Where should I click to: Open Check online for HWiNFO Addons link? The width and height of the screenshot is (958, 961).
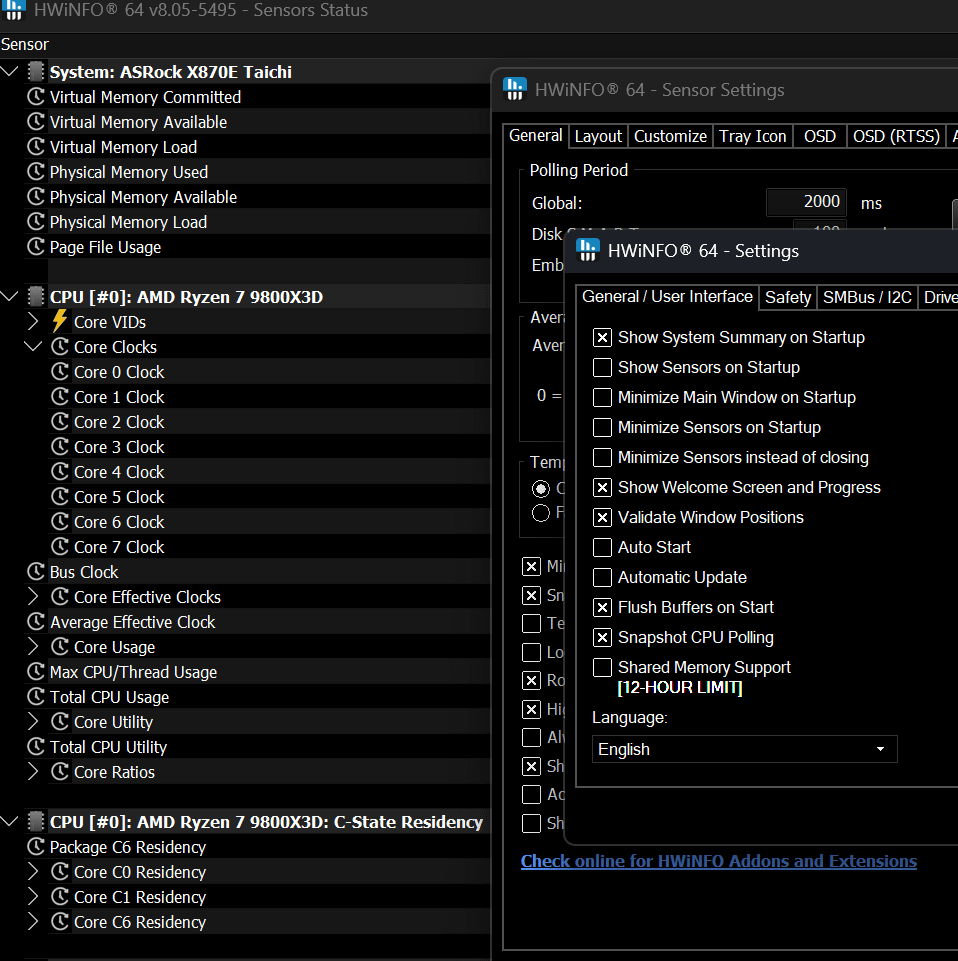point(718,861)
